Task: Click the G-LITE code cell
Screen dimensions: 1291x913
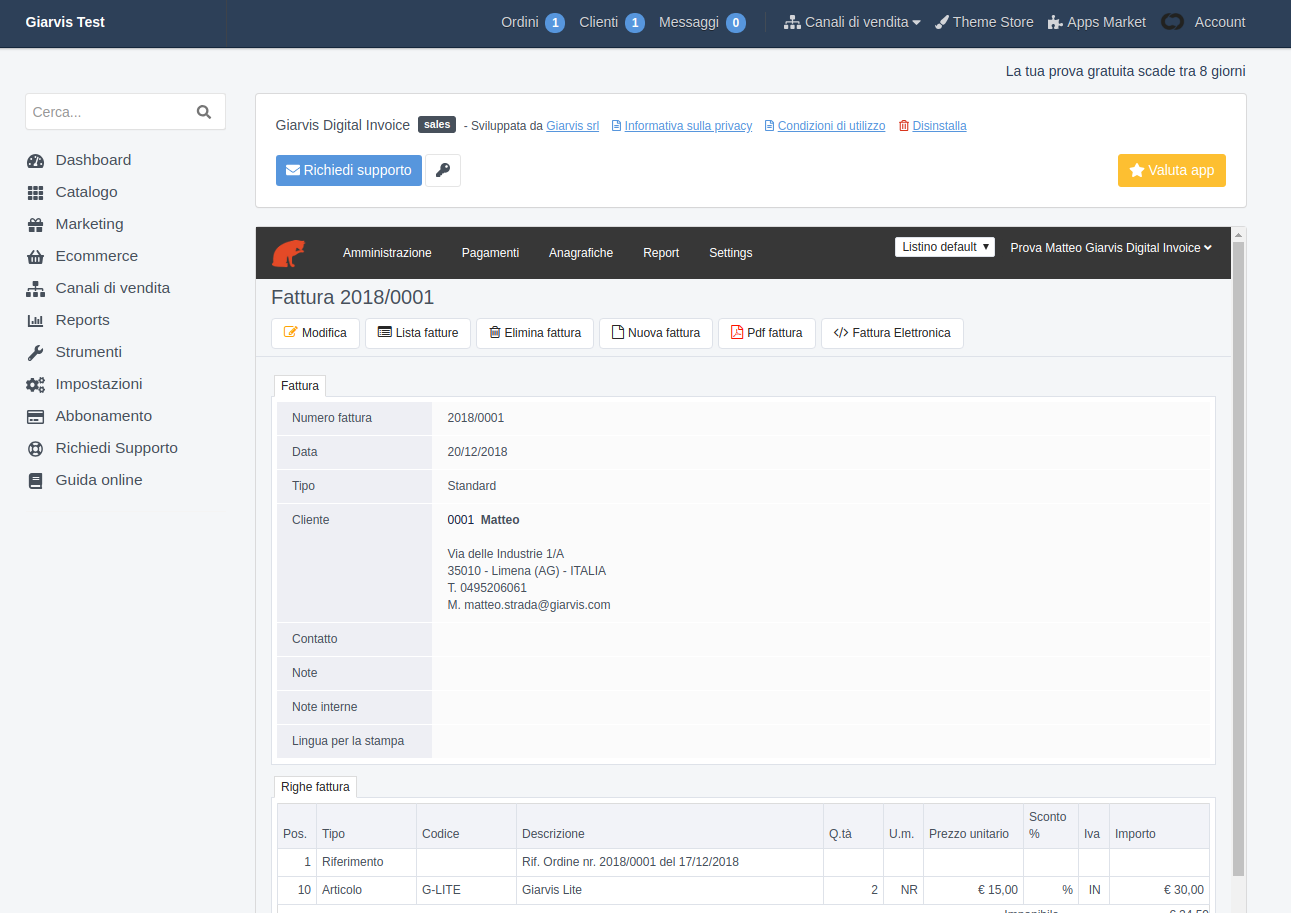Action: point(466,890)
